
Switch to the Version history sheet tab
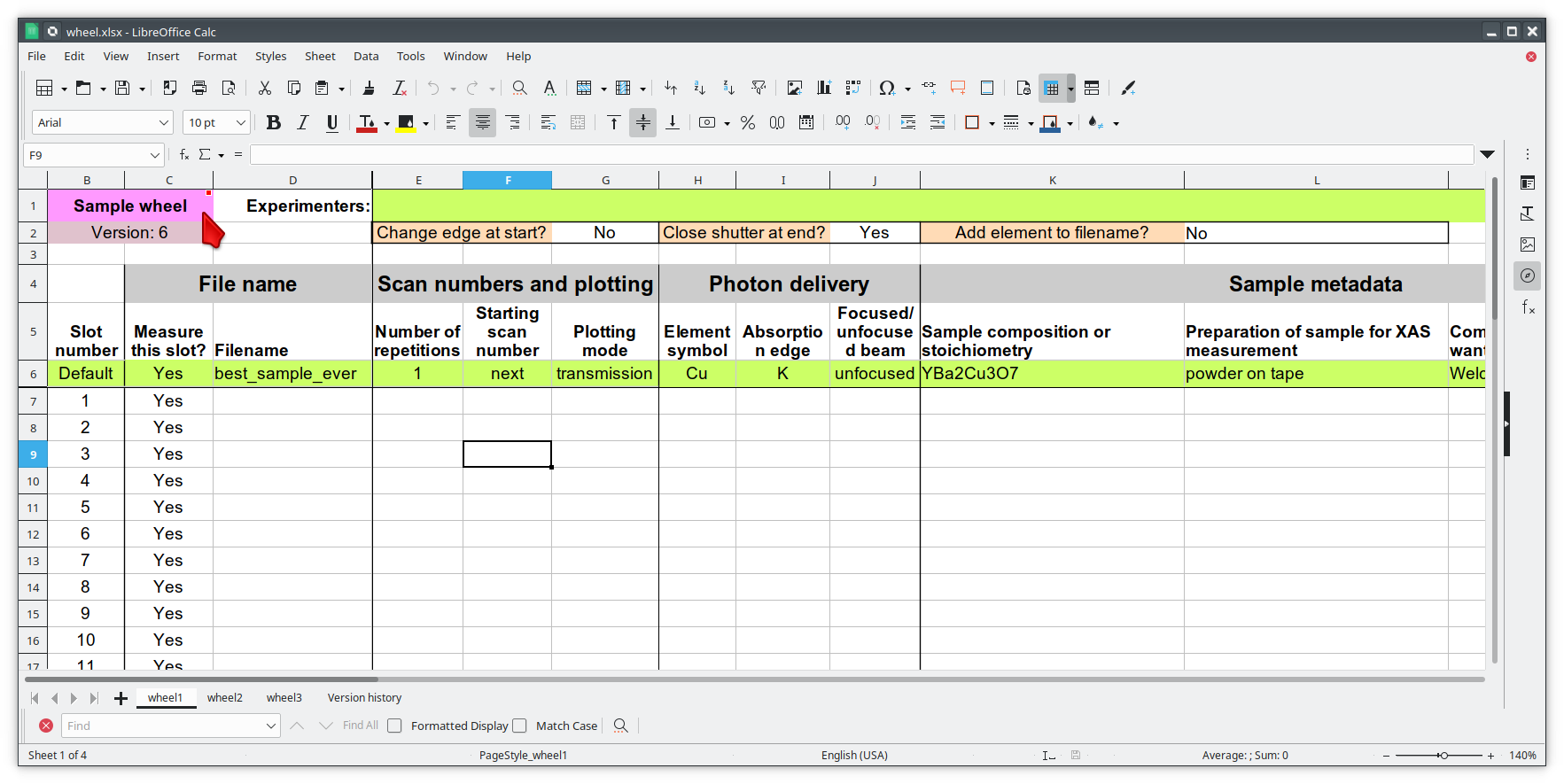coord(364,698)
